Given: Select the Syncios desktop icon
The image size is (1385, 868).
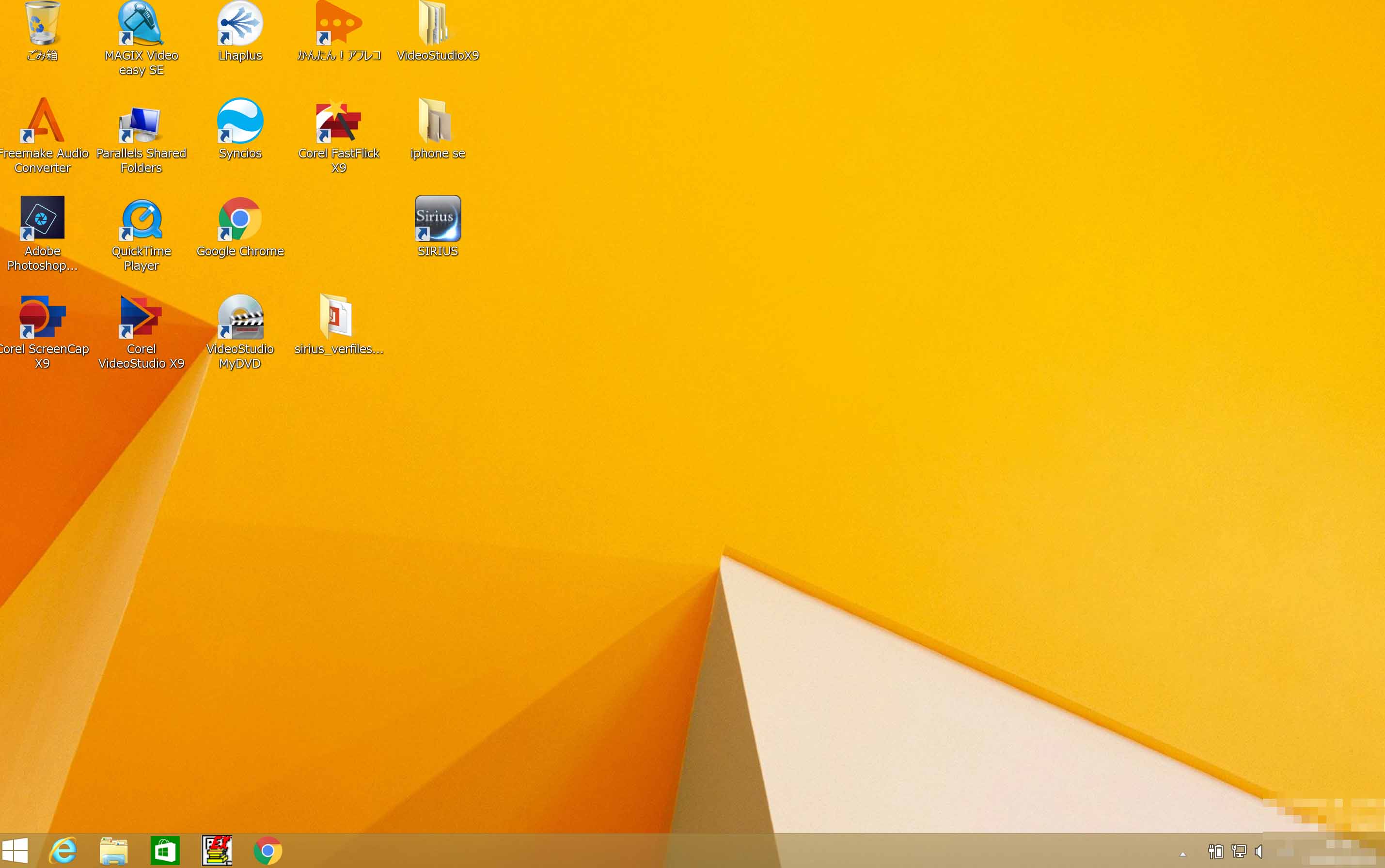Looking at the screenshot, I should (240, 121).
